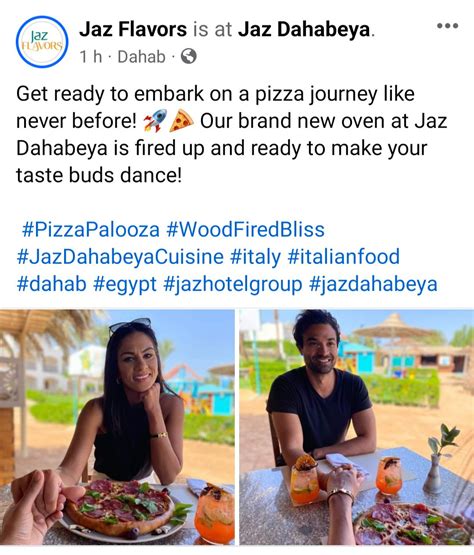The image size is (474, 555).
Task: Open the #WoodFiredBliss hashtag
Action: coord(245,230)
